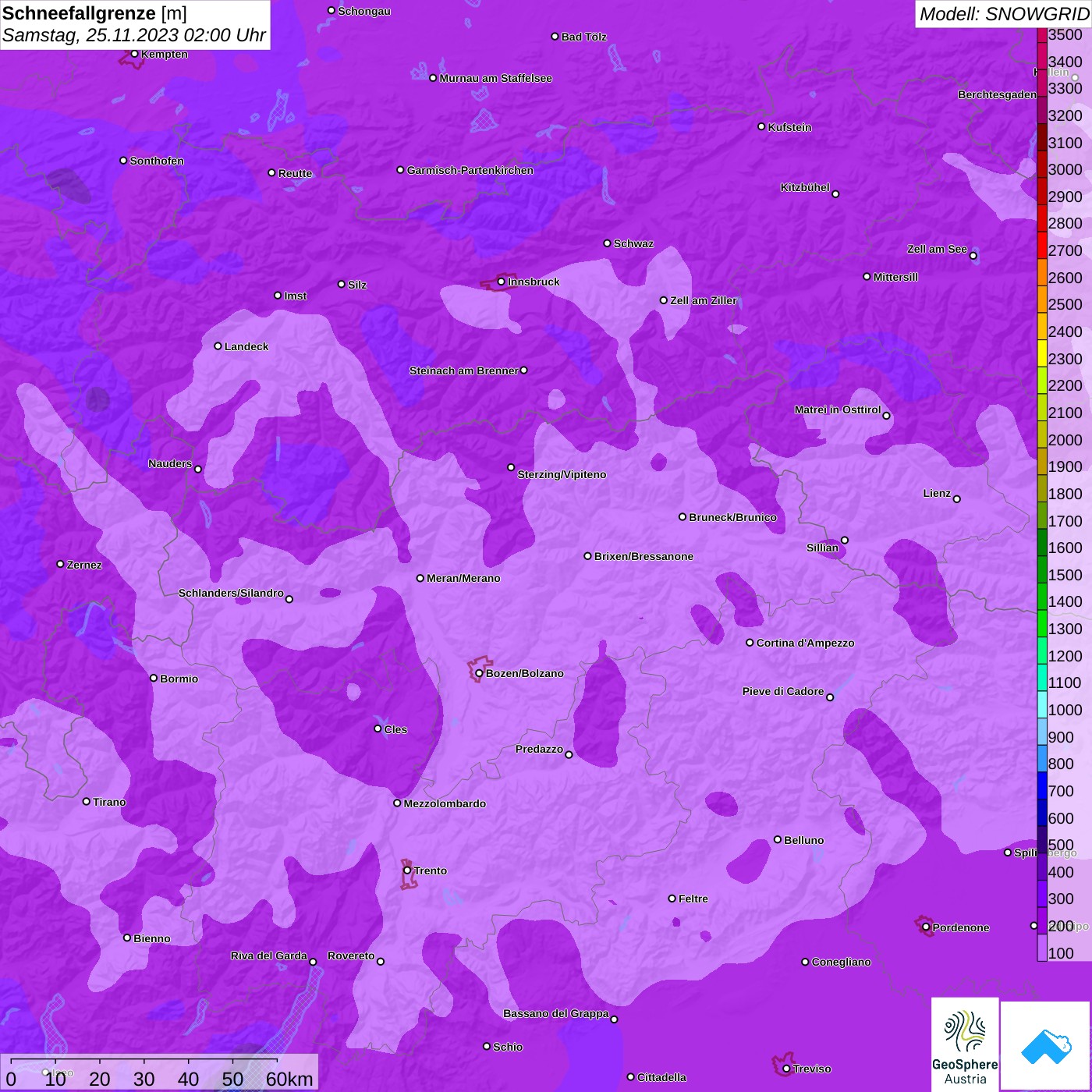
Task: Click the 2700 m red legend swatch
Action: [1042, 245]
